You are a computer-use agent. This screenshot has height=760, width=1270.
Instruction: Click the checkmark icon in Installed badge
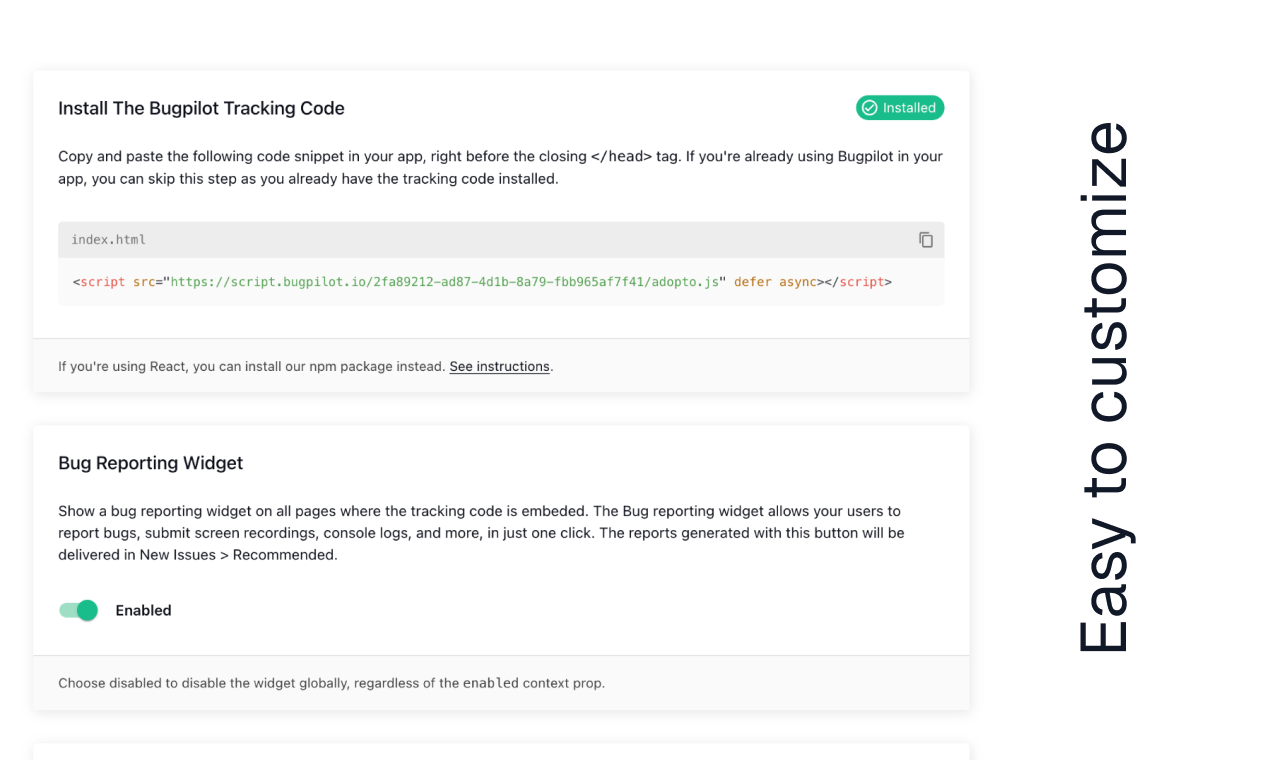click(x=870, y=108)
